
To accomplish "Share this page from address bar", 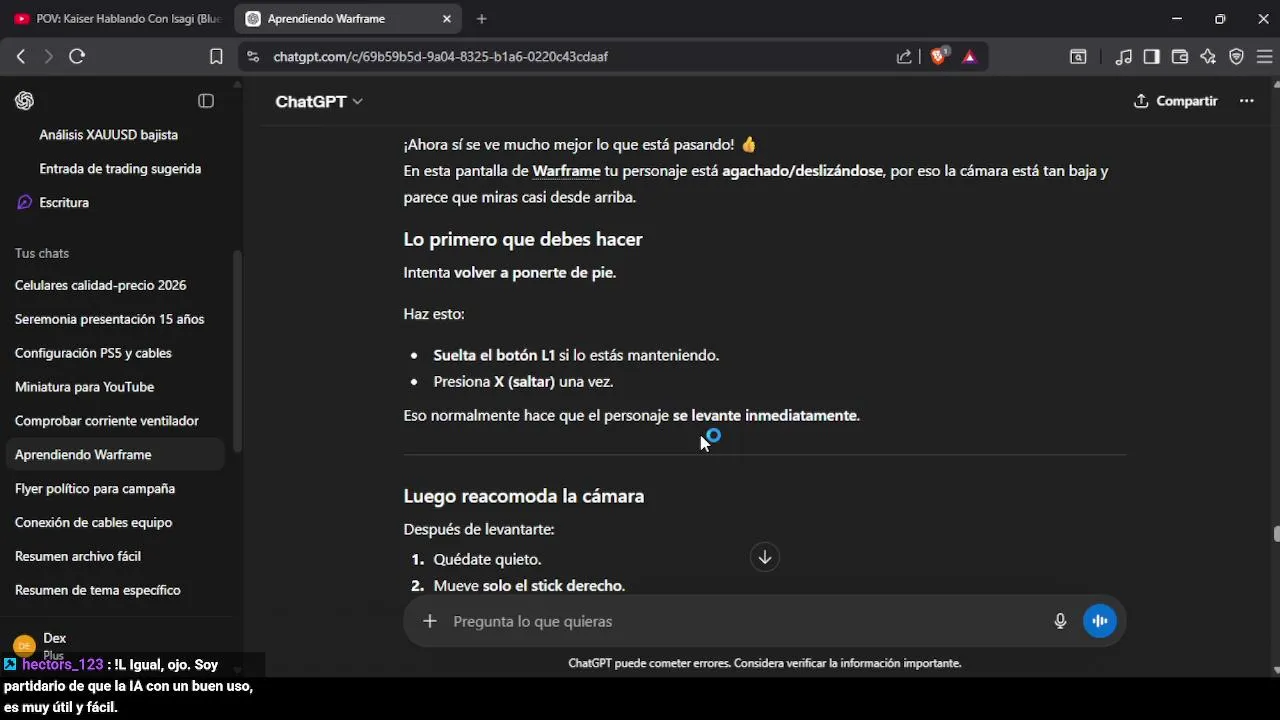I will click(x=904, y=57).
